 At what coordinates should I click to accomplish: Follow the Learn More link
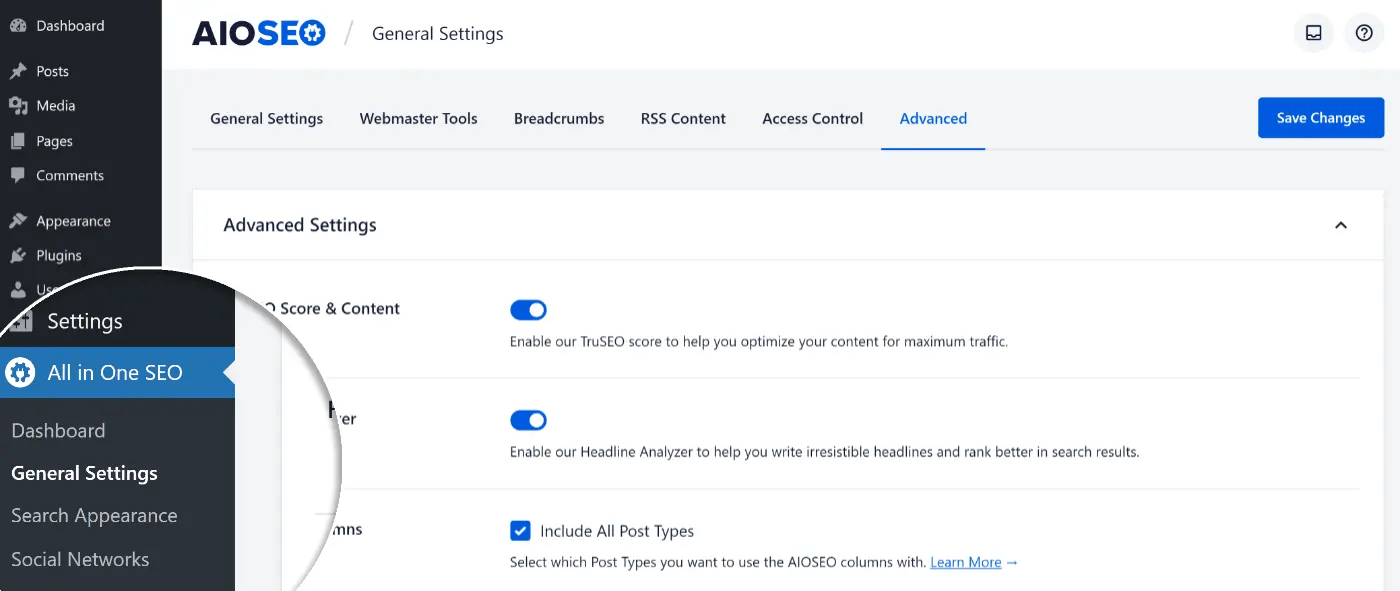click(974, 562)
